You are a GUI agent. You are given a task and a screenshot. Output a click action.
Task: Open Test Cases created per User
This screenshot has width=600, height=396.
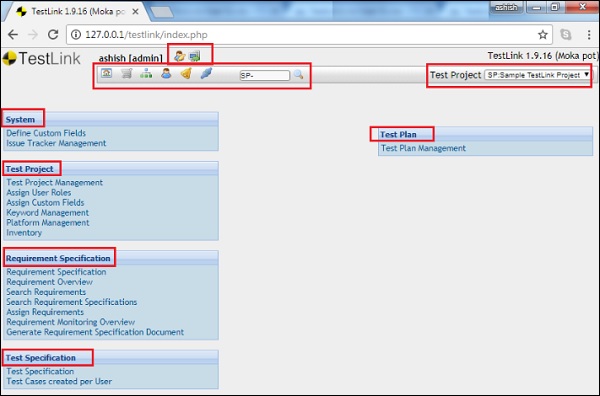pyautogui.click(x=59, y=381)
